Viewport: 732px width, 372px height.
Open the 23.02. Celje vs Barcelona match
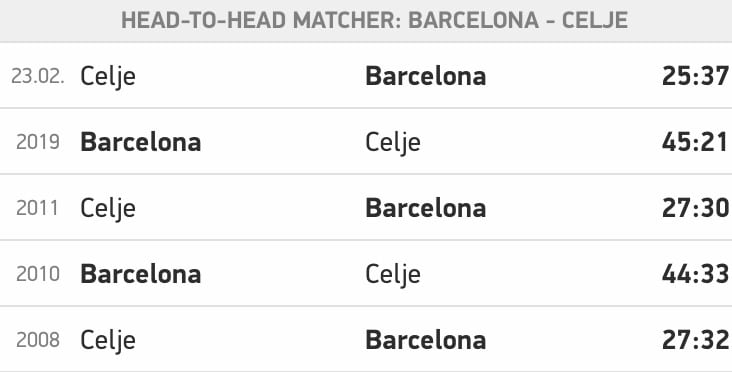[x=366, y=76]
